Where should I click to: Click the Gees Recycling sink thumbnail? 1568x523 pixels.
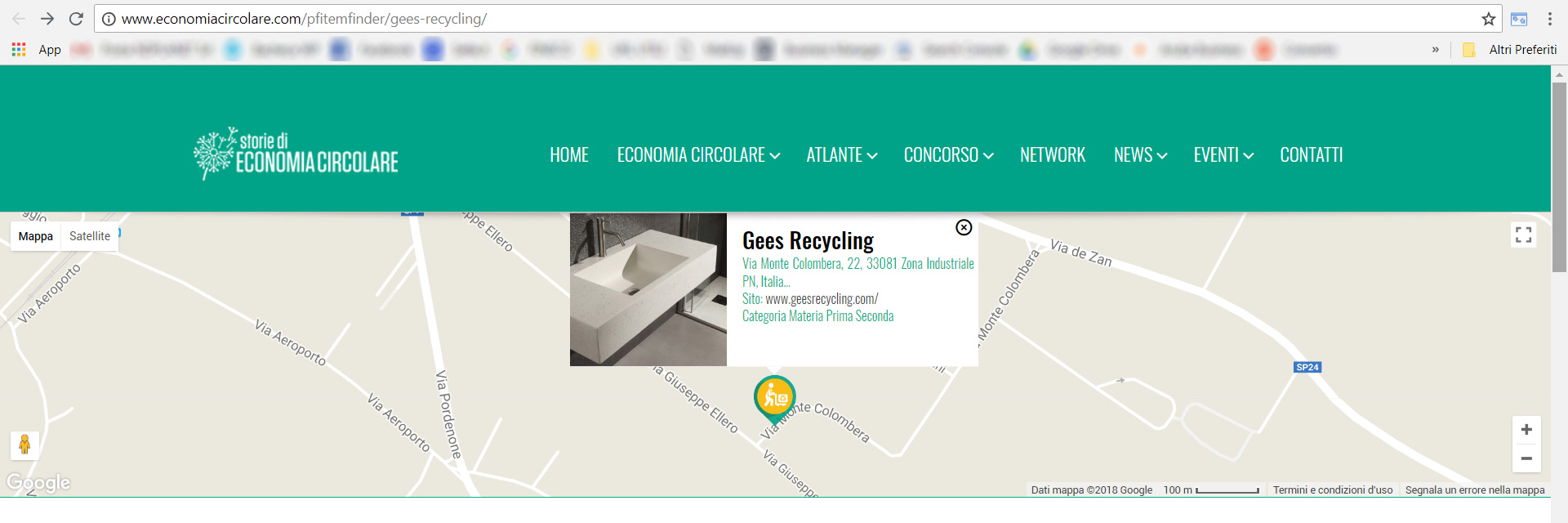(x=648, y=289)
